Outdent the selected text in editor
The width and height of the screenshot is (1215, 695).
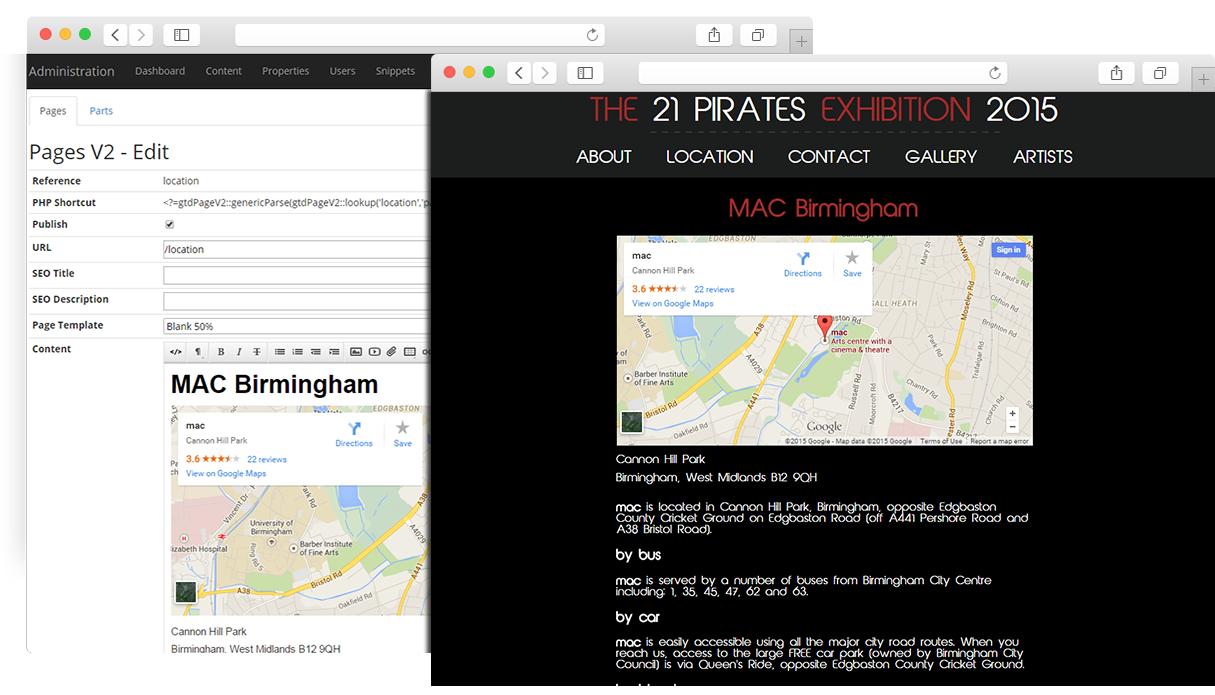tap(316, 351)
